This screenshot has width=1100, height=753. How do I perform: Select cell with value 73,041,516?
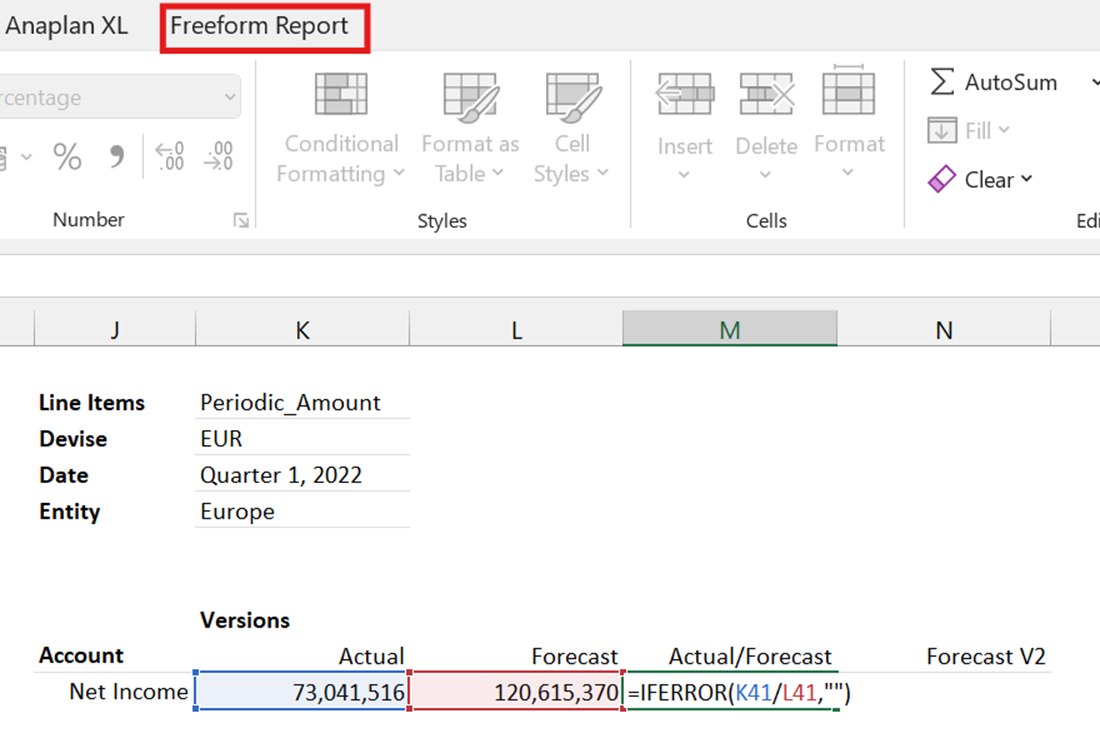tap(302, 692)
